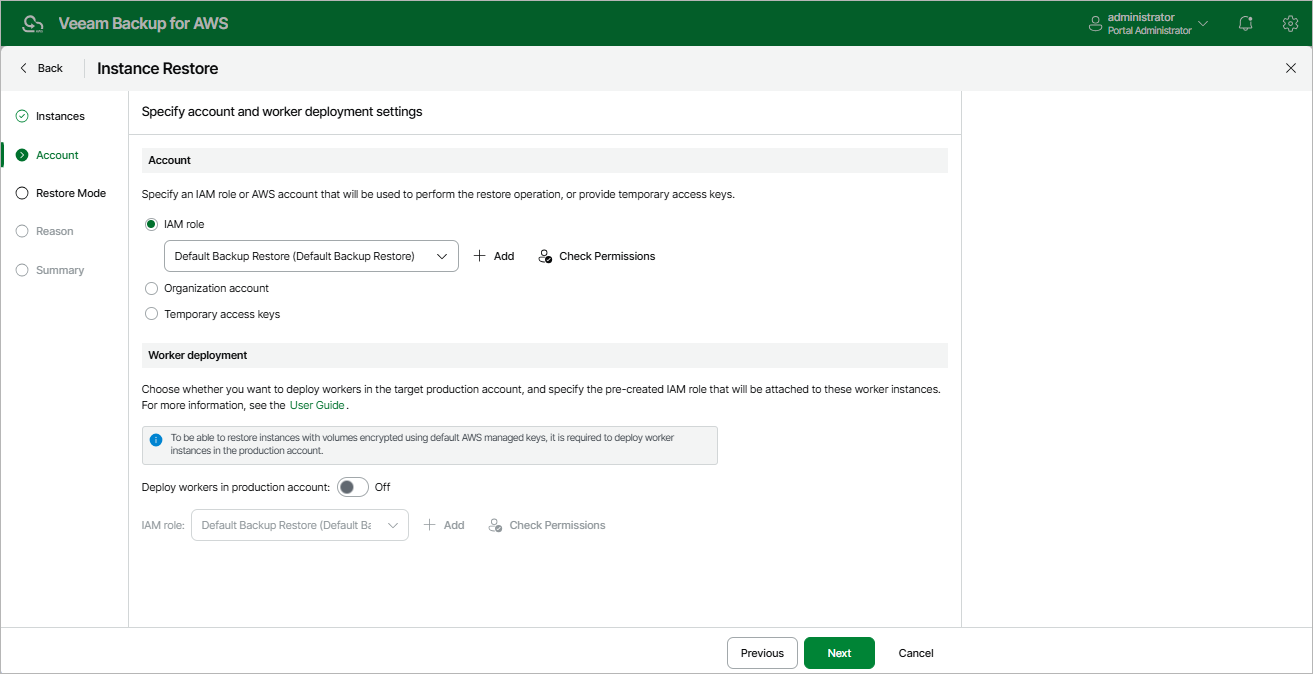Open the User Guide link
The image size is (1313, 674).
317,405
